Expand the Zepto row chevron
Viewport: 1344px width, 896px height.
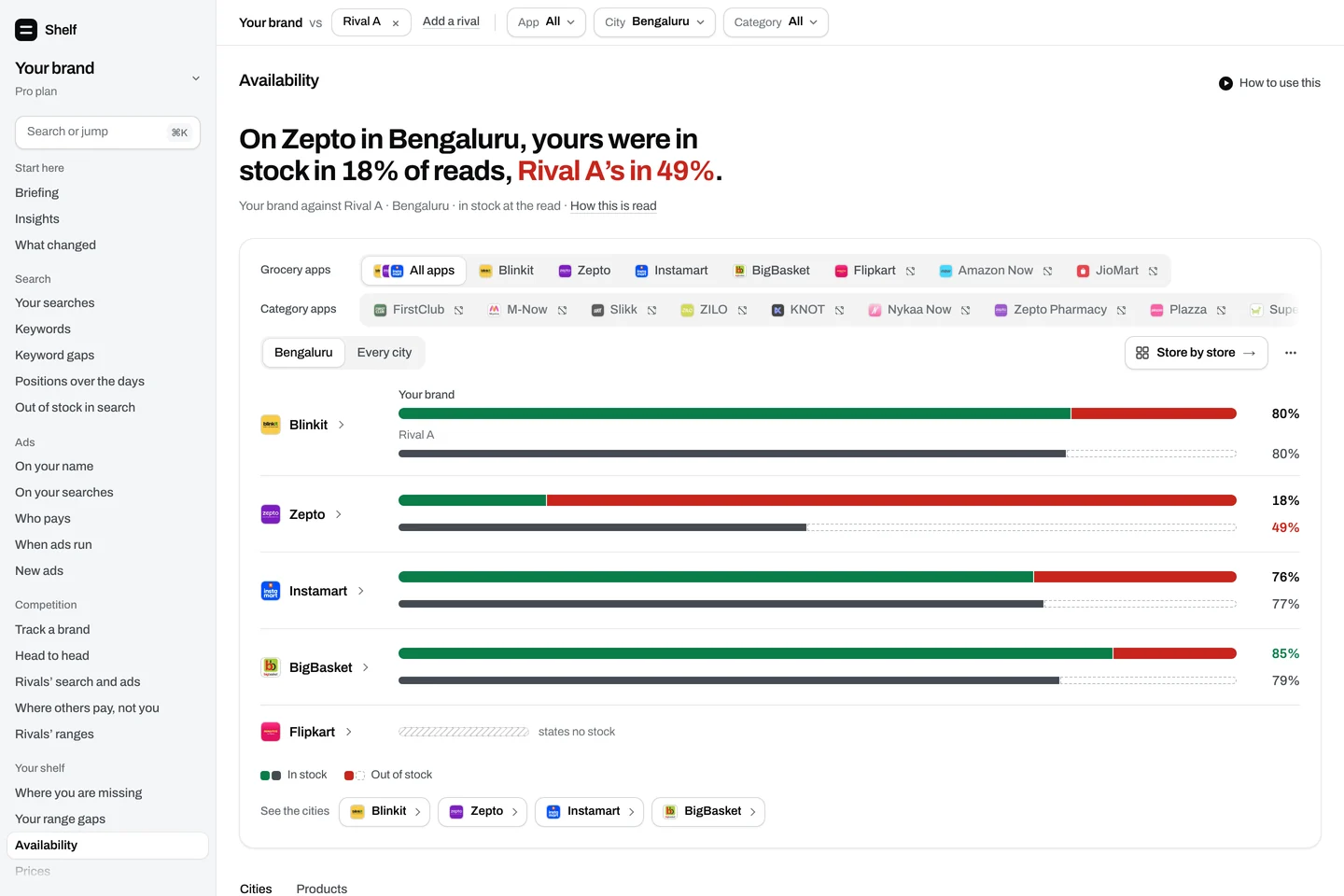pos(339,514)
